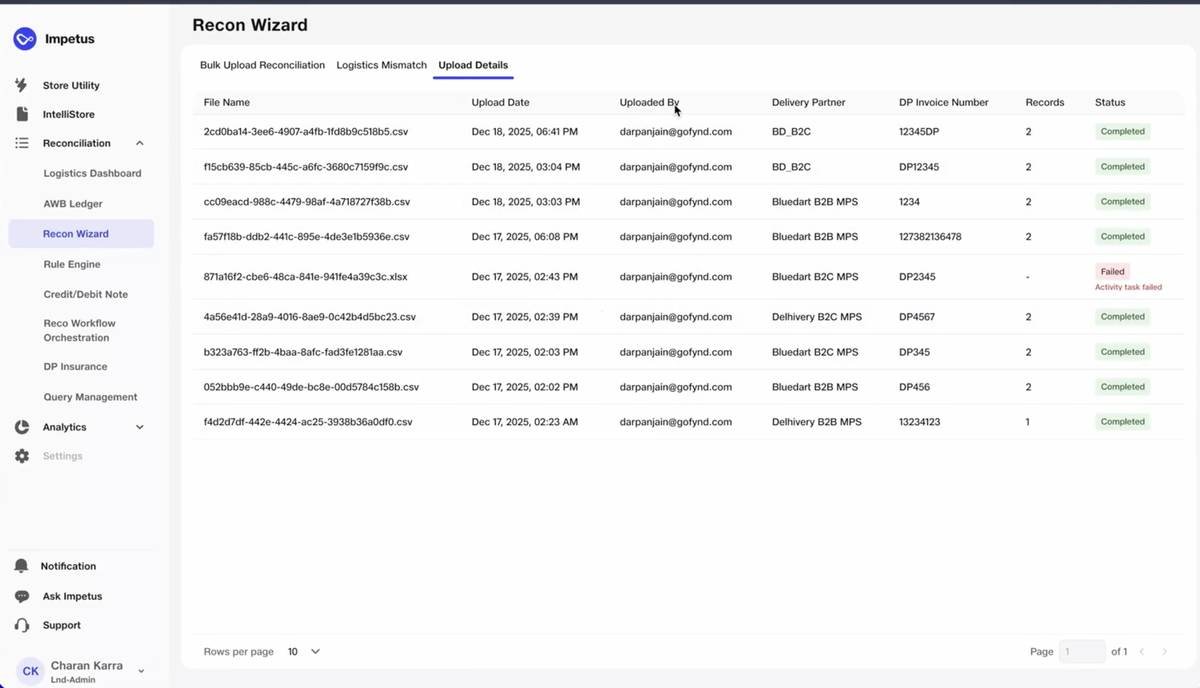Click Dec 17, 2025, 02:23 AM date

(525, 422)
